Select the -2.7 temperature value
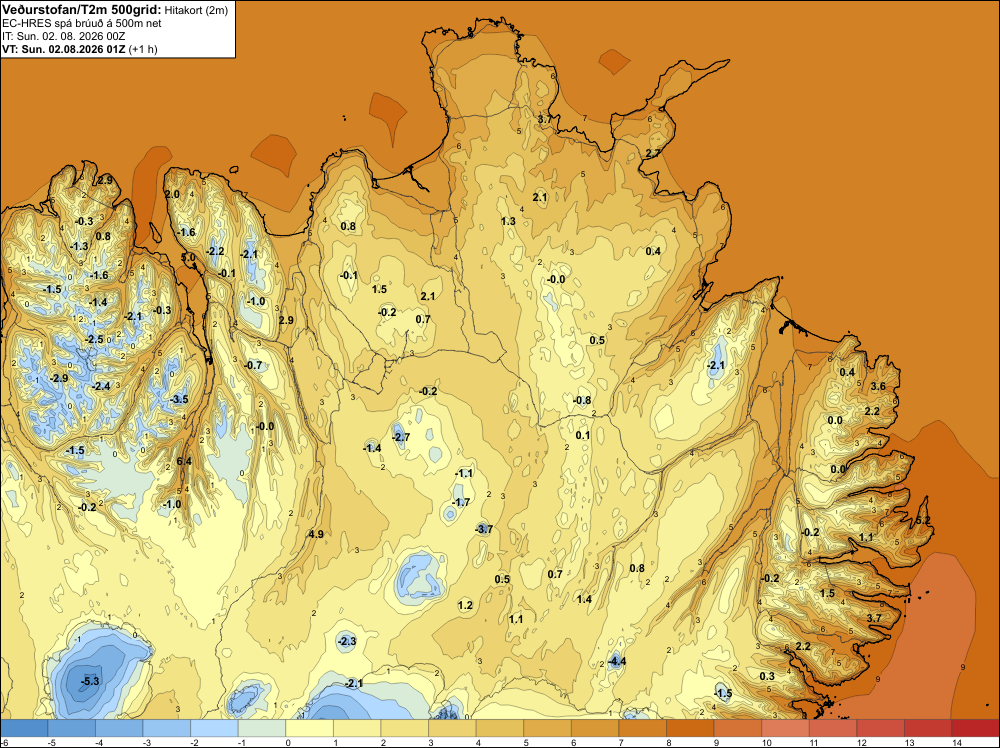 coord(401,437)
